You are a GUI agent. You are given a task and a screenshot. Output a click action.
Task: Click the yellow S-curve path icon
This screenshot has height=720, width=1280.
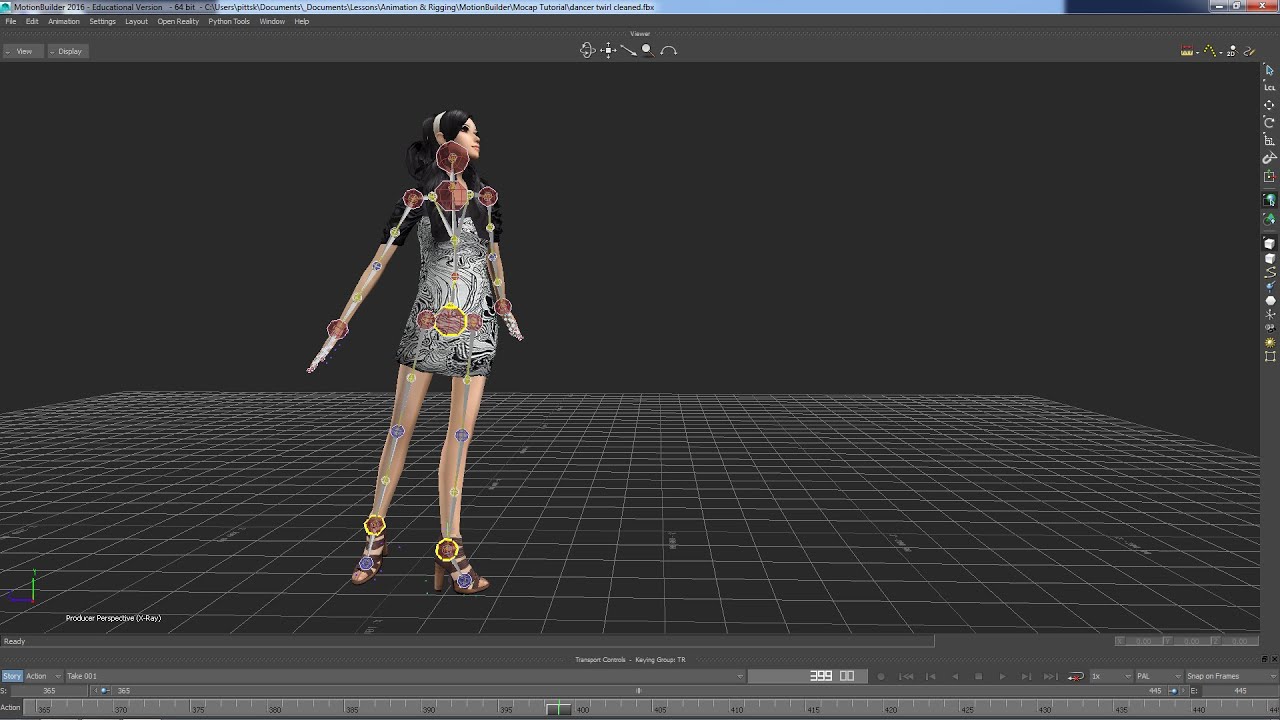(x=1270, y=272)
